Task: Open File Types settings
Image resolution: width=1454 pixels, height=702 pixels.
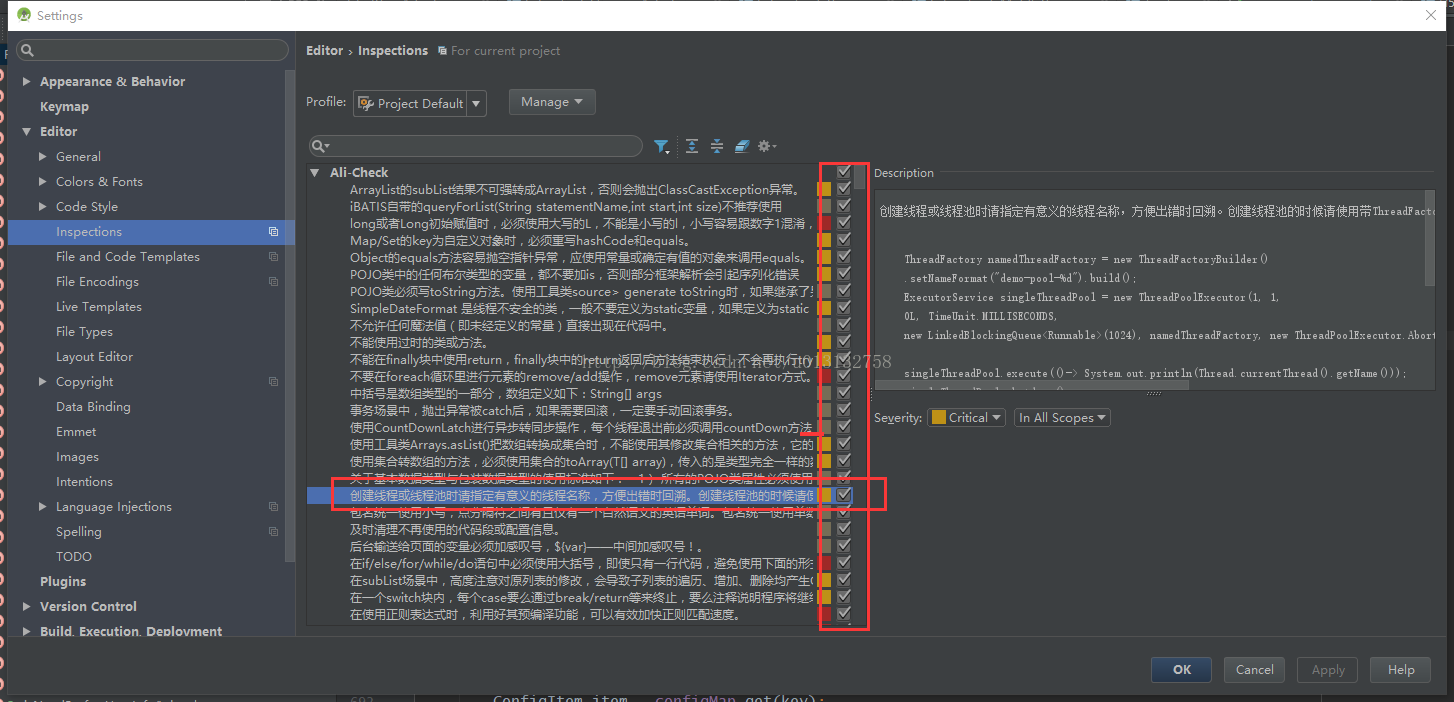Action: pyautogui.click(x=84, y=332)
